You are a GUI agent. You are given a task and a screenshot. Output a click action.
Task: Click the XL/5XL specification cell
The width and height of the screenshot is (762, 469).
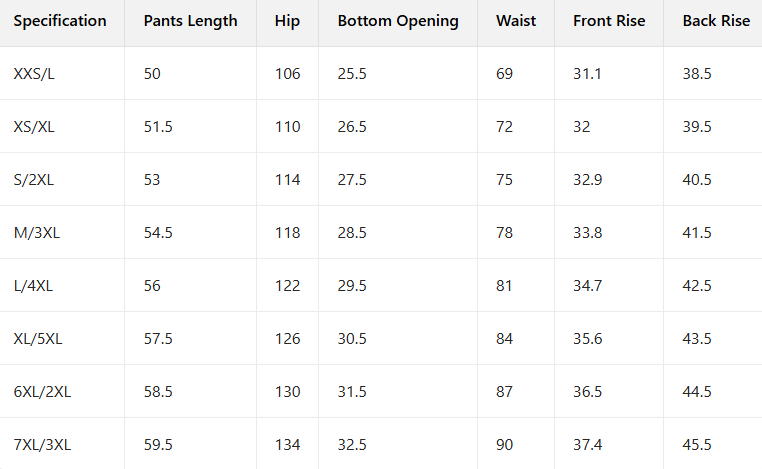(38, 339)
